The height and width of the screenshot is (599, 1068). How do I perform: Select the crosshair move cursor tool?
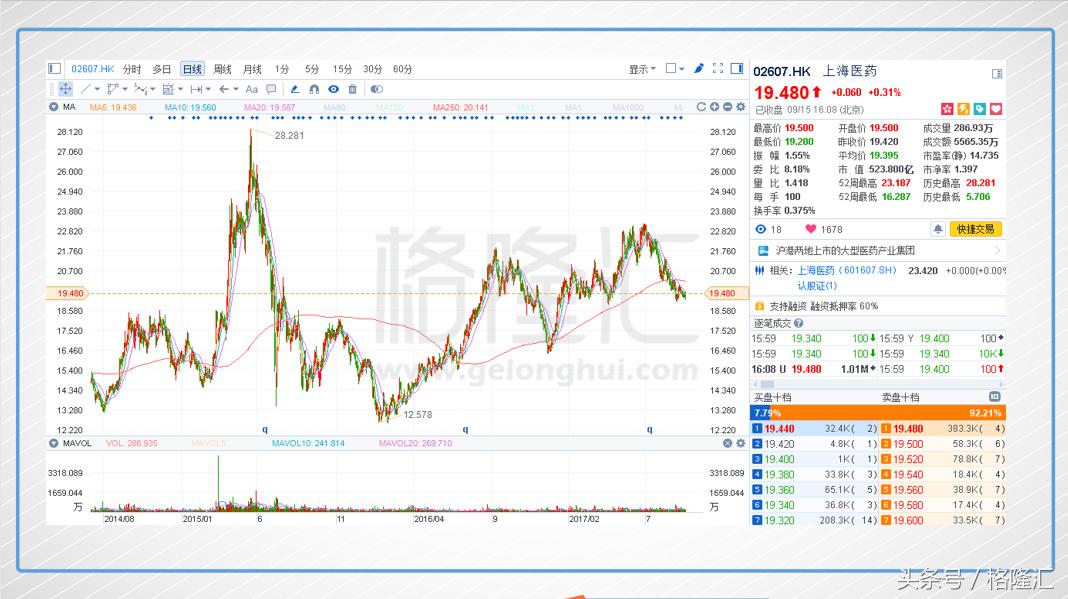[x=65, y=89]
